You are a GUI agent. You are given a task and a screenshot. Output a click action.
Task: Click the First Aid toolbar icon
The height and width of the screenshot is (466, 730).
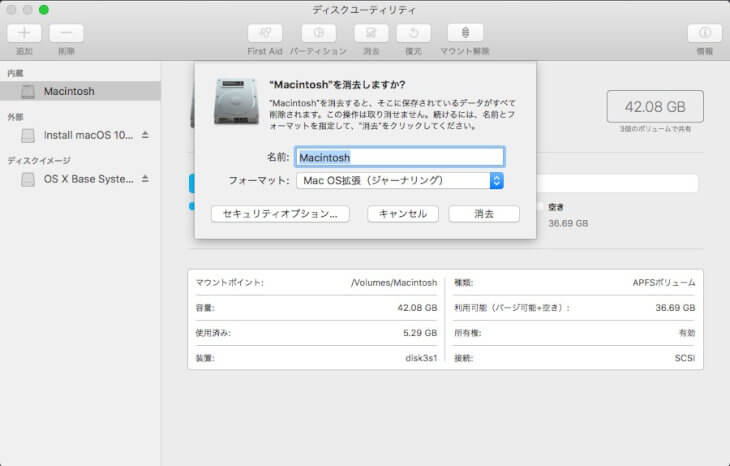coord(264,33)
